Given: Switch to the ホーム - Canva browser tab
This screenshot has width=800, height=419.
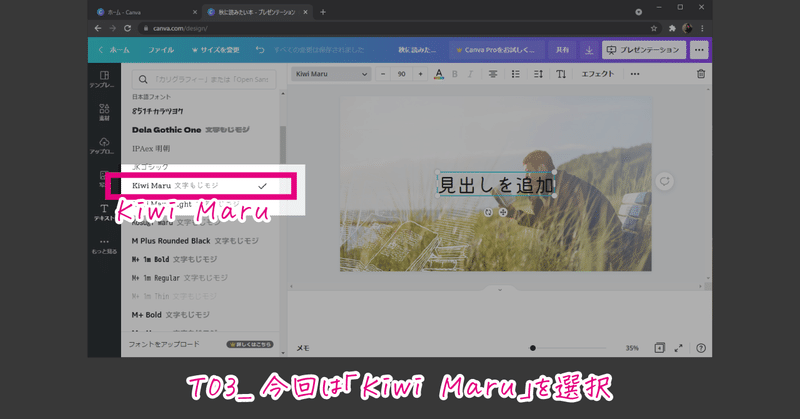Looking at the screenshot, I should coord(146,12).
